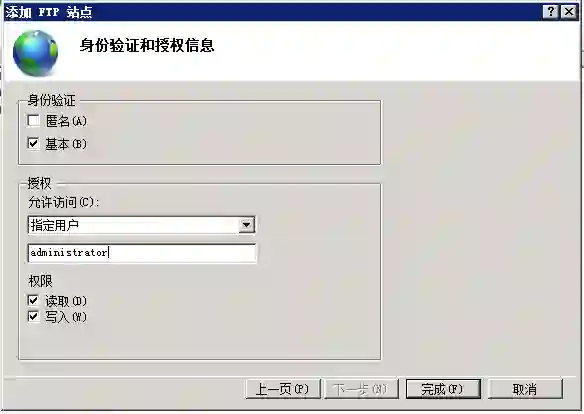Image resolution: width=584 pixels, height=414 pixels.
Task: Click the greyed-out 下一步(N) button
Action: 361,389
